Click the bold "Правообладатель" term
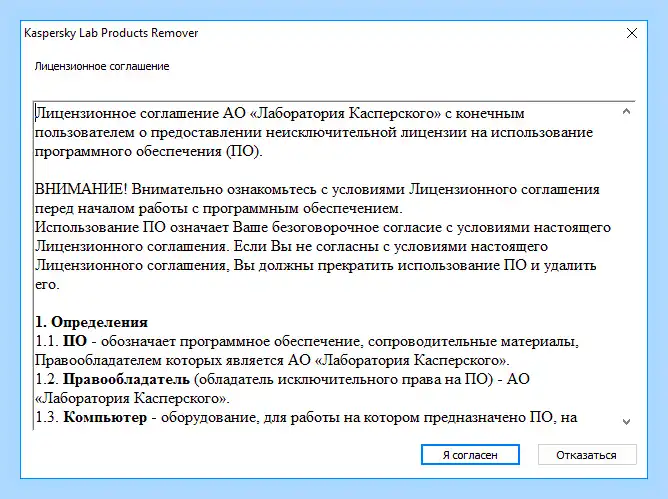The height and width of the screenshot is (499, 668). point(126,379)
